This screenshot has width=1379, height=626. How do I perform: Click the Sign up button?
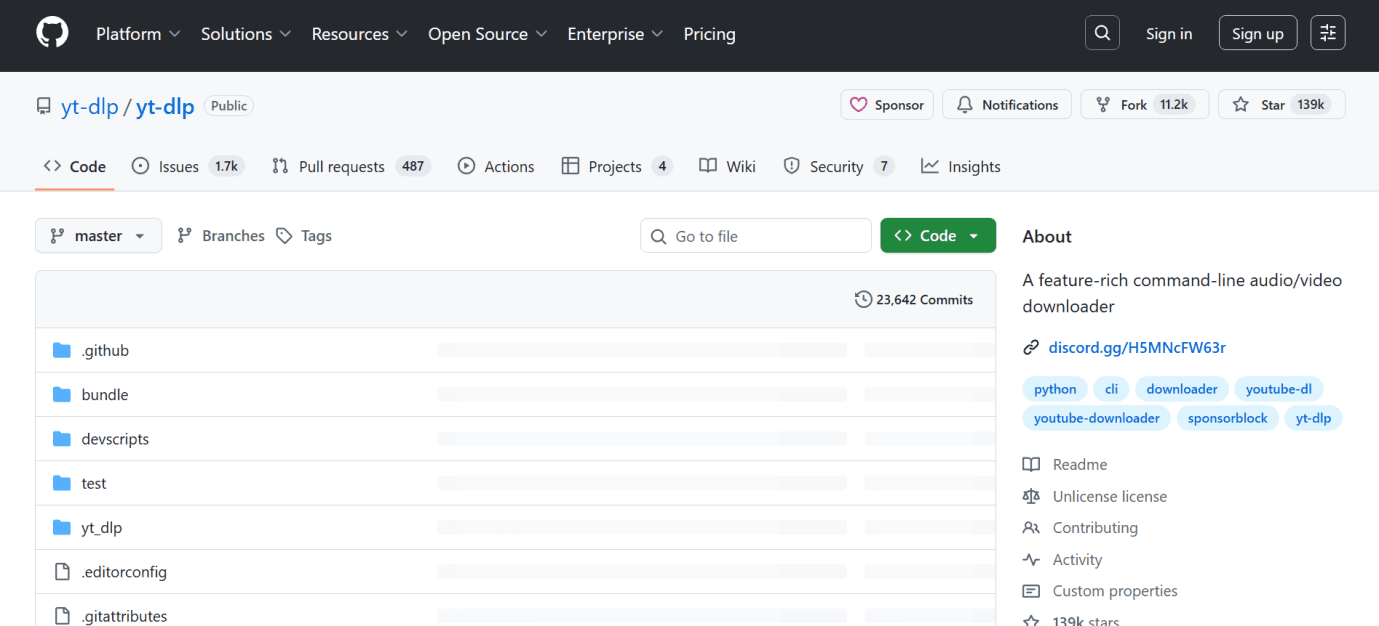[x=1257, y=34]
